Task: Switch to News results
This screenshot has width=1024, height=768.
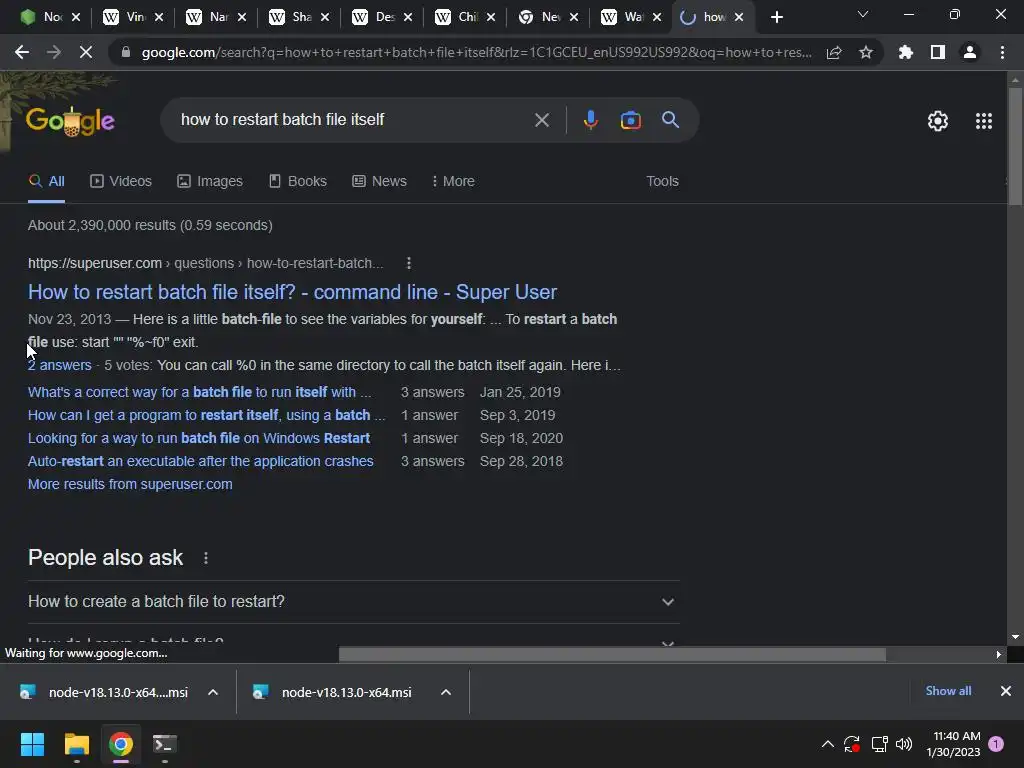Action: [379, 181]
